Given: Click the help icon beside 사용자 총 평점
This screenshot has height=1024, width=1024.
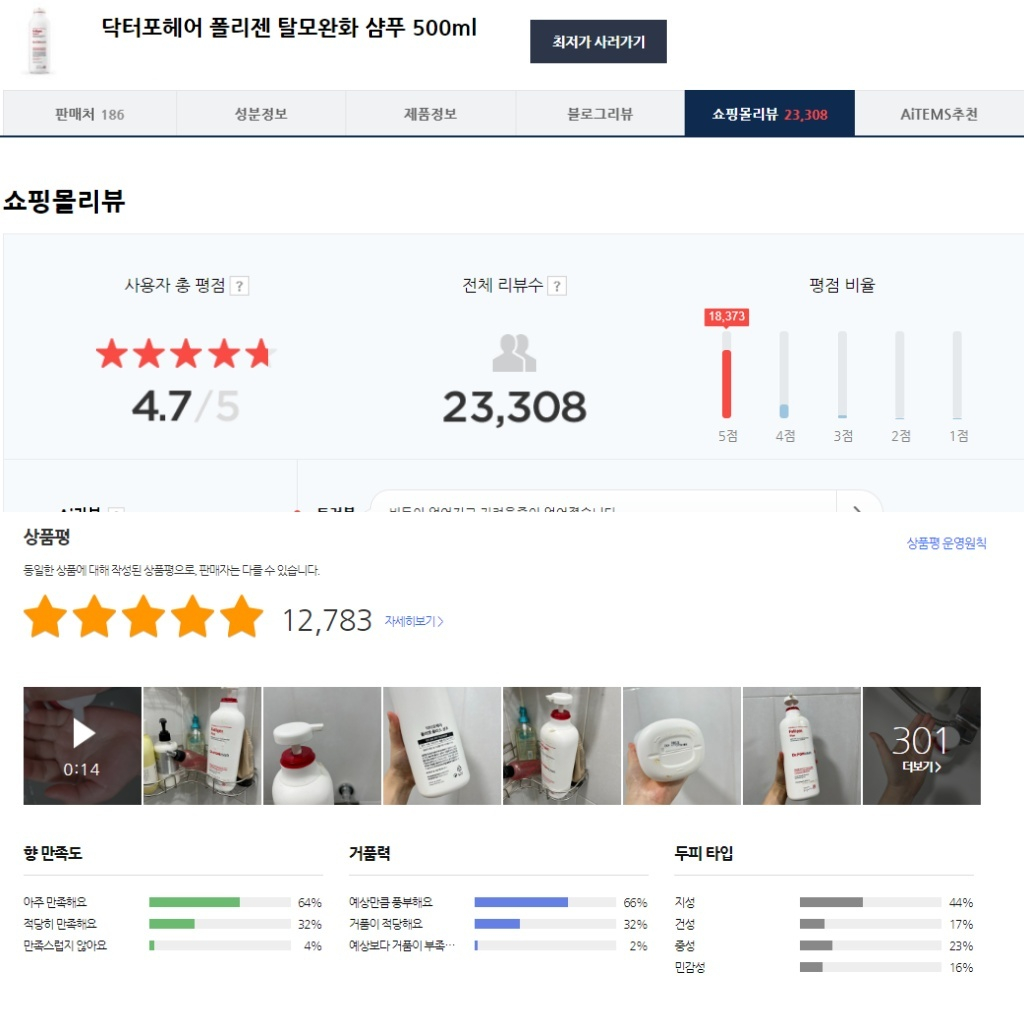Looking at the screenshot, I should pyautogui.click(x=240, y=286).
